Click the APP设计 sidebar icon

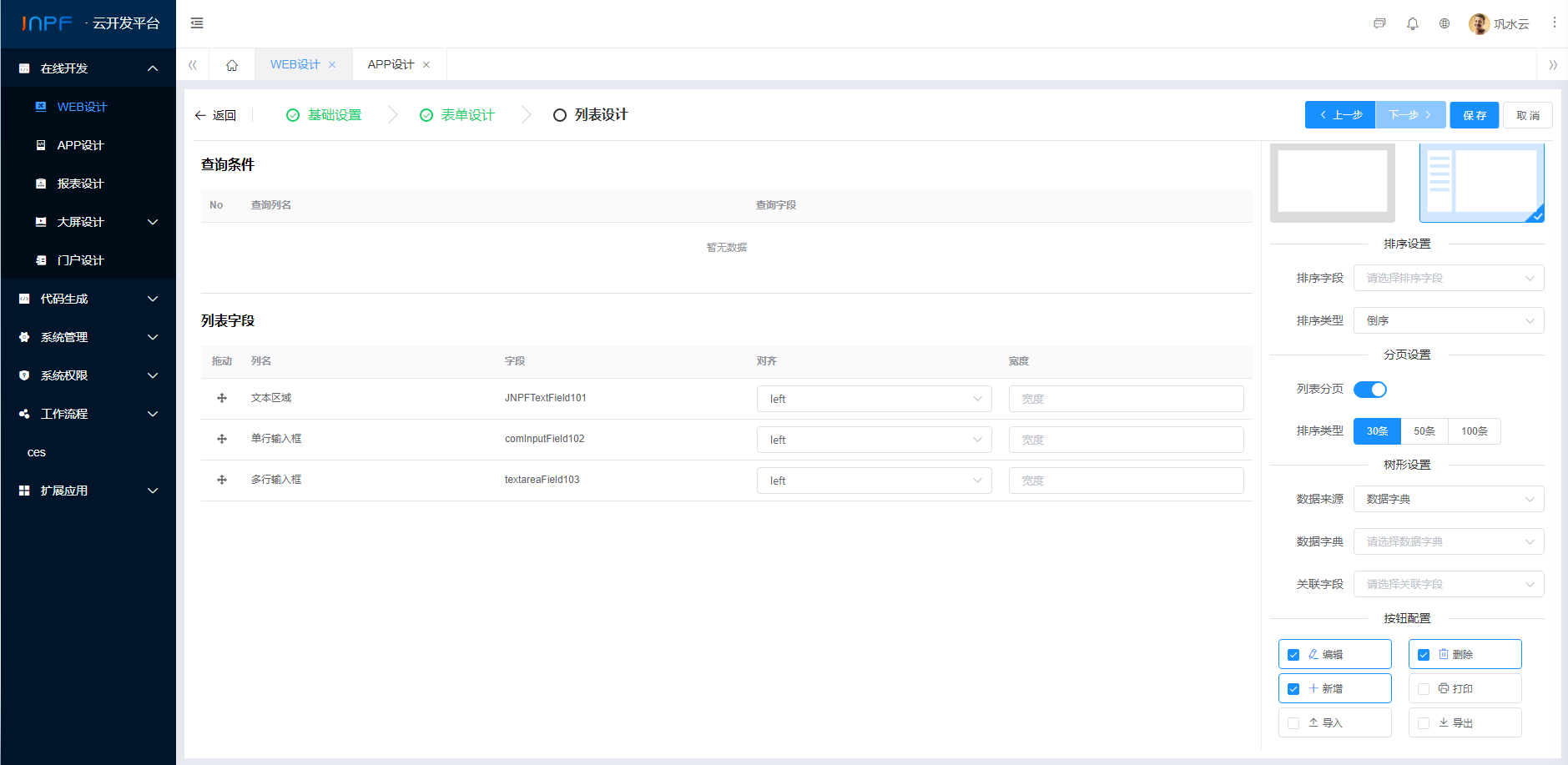[41, 145]
